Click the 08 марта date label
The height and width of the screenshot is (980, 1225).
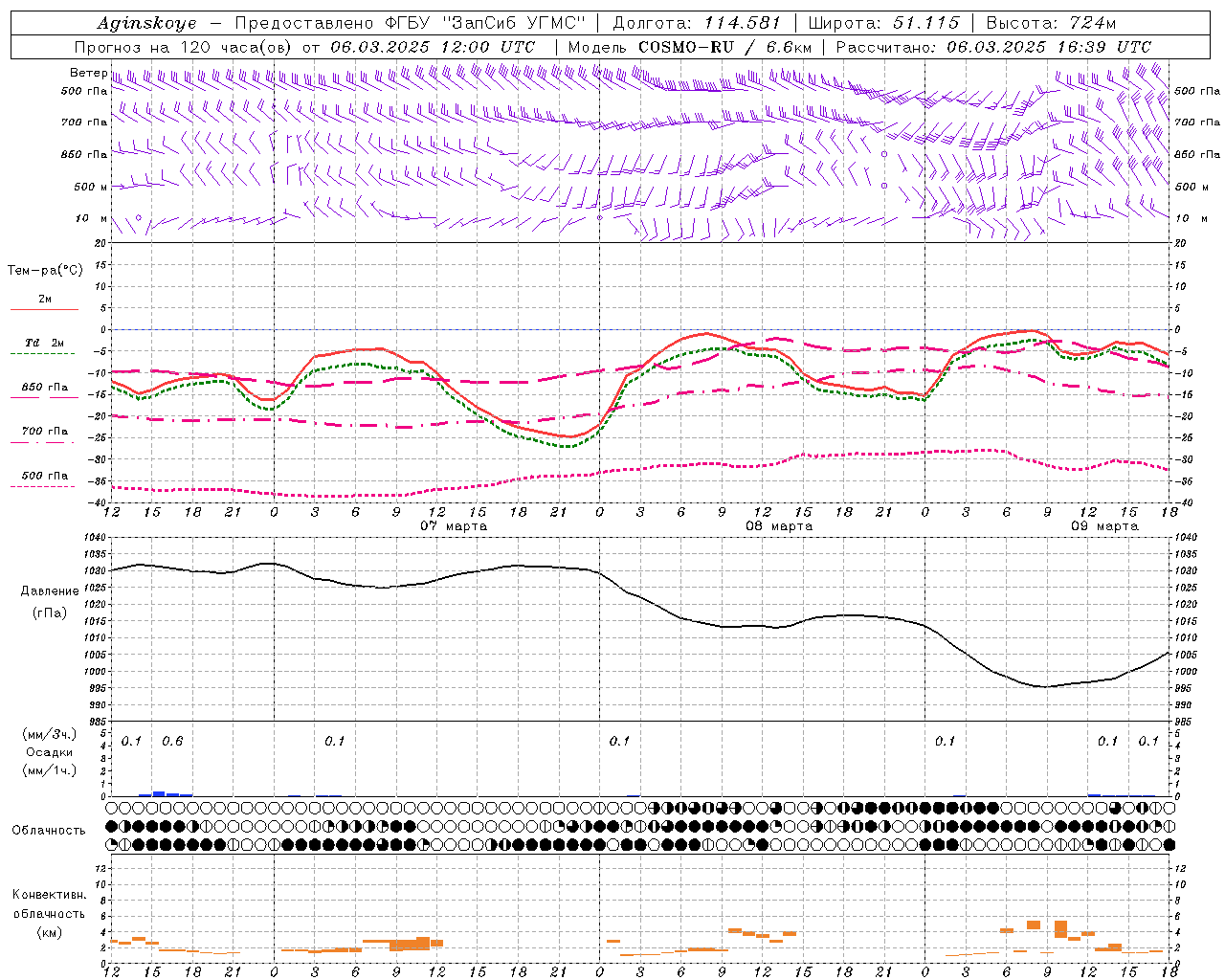[x=779, y=526]
